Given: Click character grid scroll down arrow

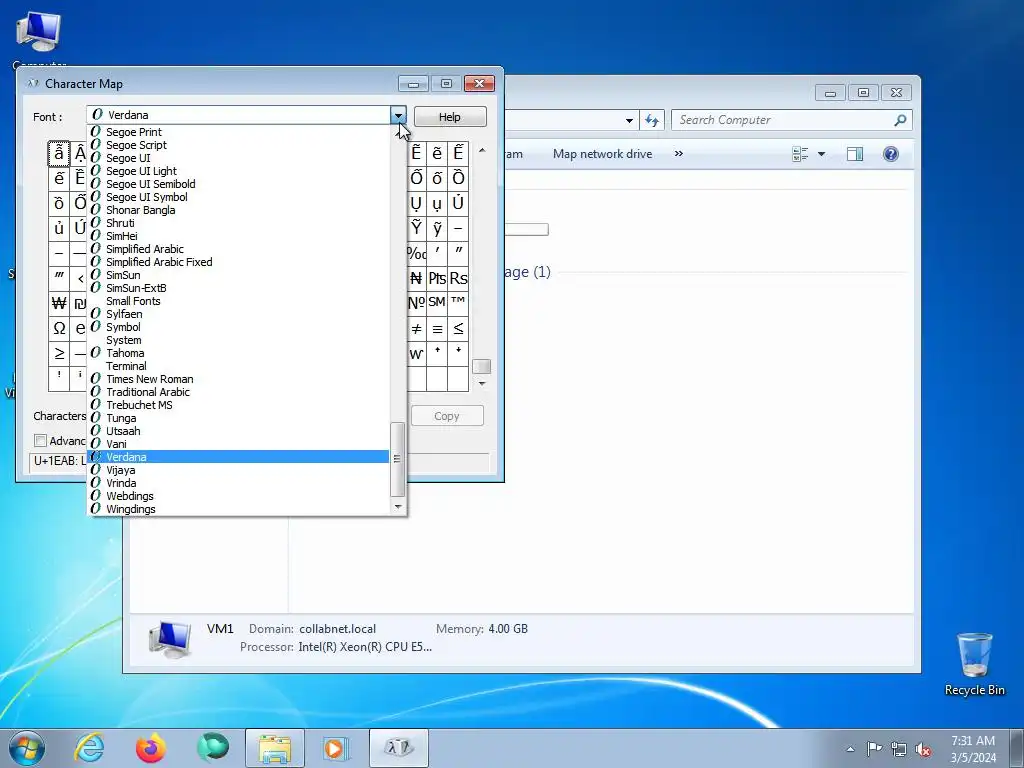Looking at the screenshot, I should click(x=482, y=384).
